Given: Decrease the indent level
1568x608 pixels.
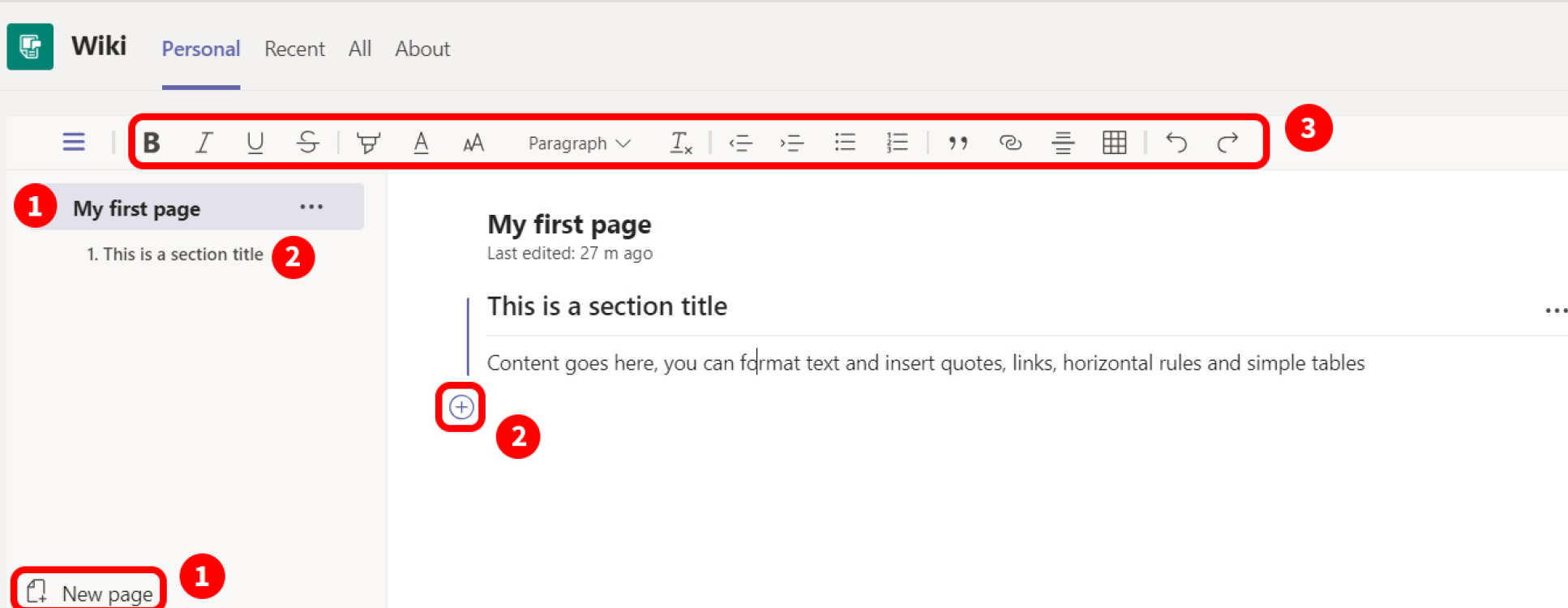Looking at the screenshot, I should [740, 143].
